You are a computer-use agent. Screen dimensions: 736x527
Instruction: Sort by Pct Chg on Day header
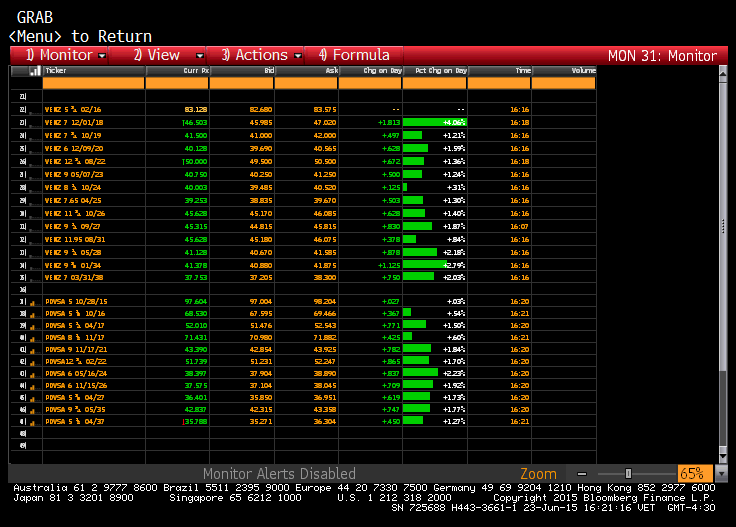point(435,71)
